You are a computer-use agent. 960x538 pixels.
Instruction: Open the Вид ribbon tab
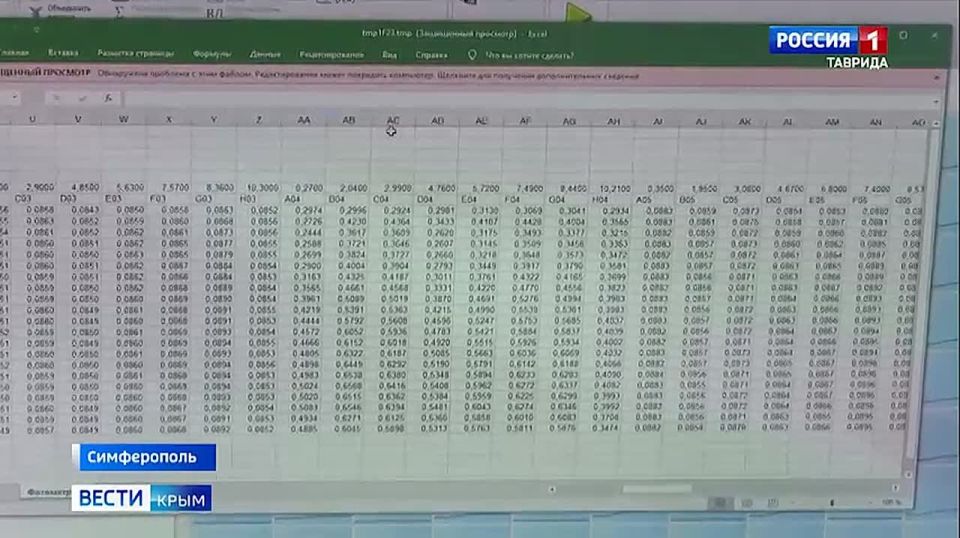click(x=389, y=54)
